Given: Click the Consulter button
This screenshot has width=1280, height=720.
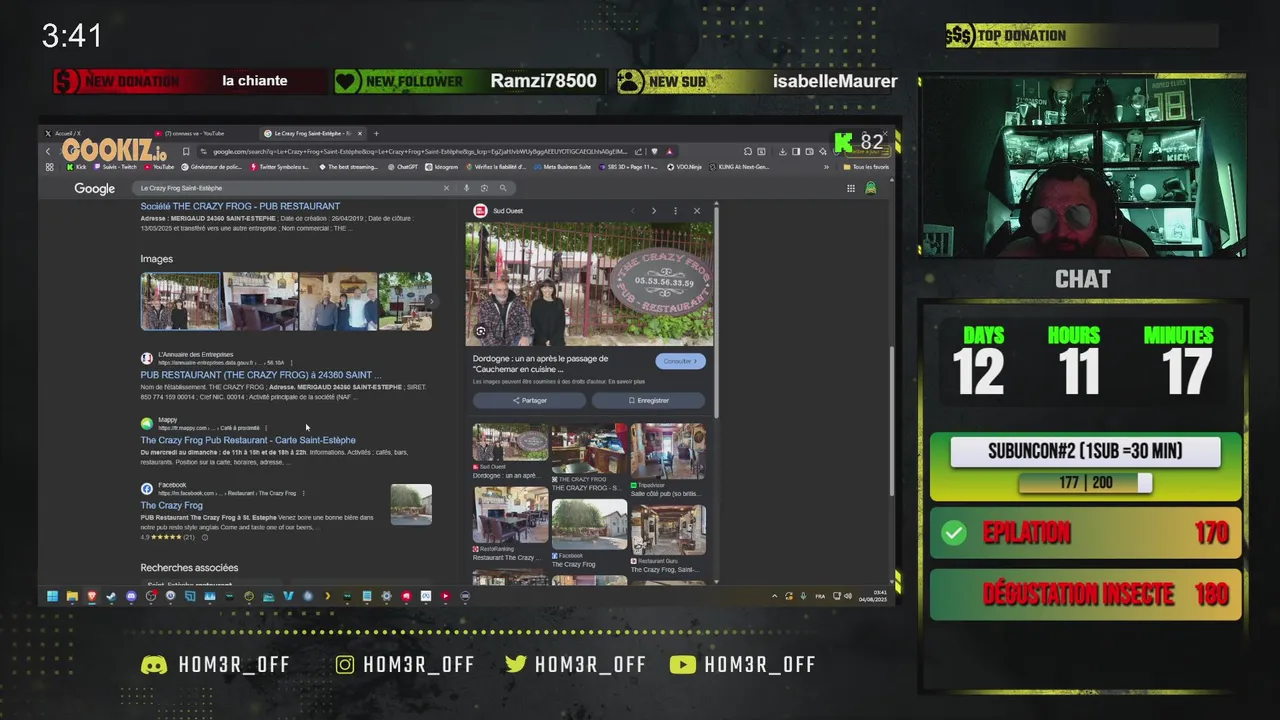Looking at the screenshot, I should [x=680, y=361].
